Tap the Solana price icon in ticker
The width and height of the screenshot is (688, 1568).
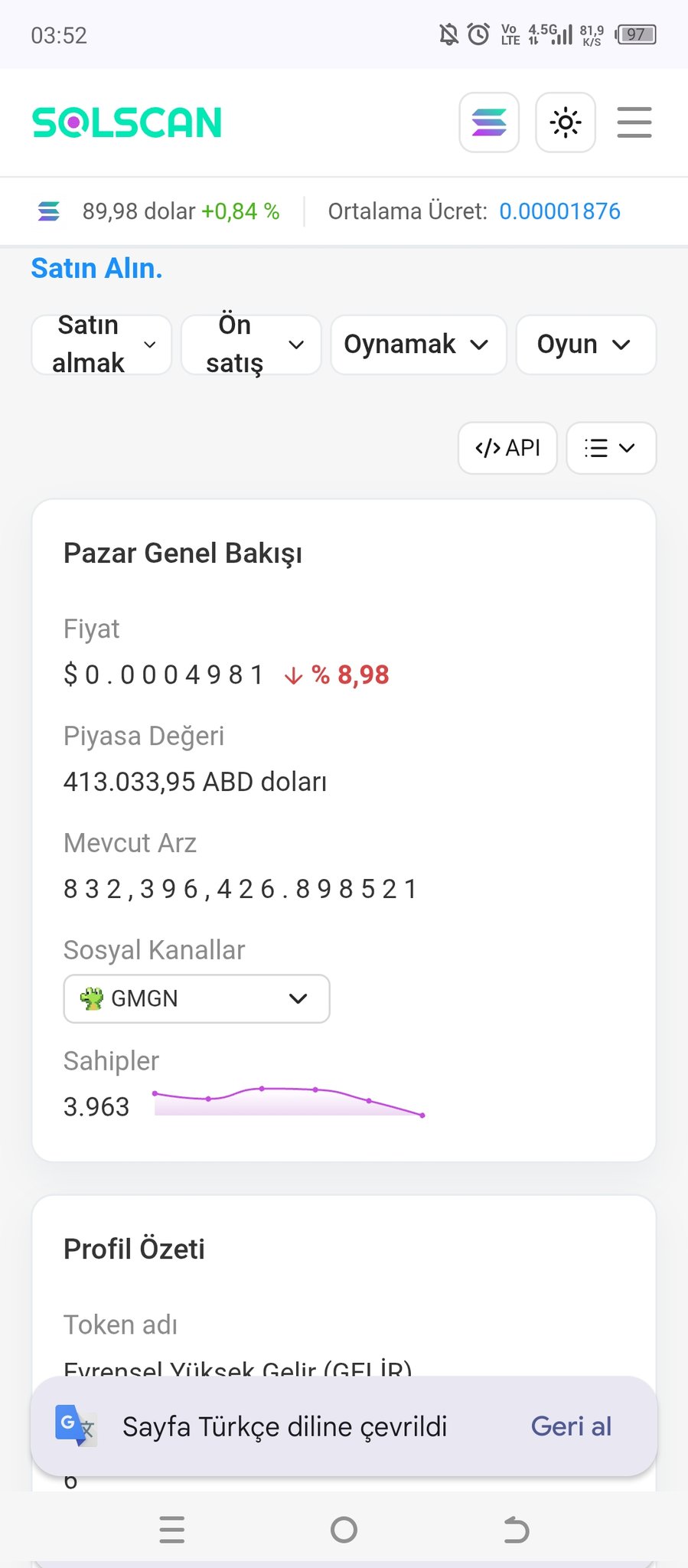[49, 211]
